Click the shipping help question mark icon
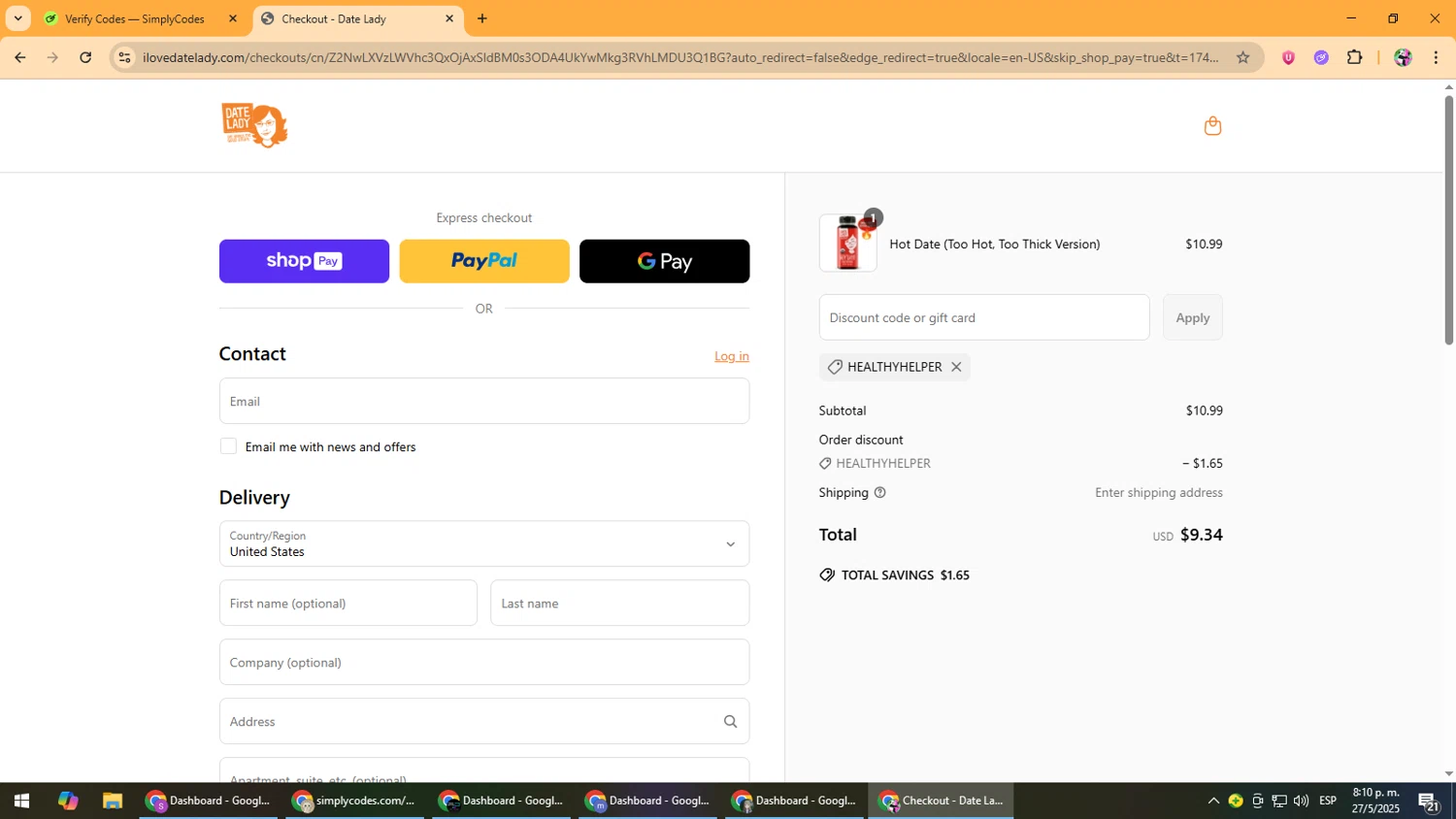 pos(880,493)
